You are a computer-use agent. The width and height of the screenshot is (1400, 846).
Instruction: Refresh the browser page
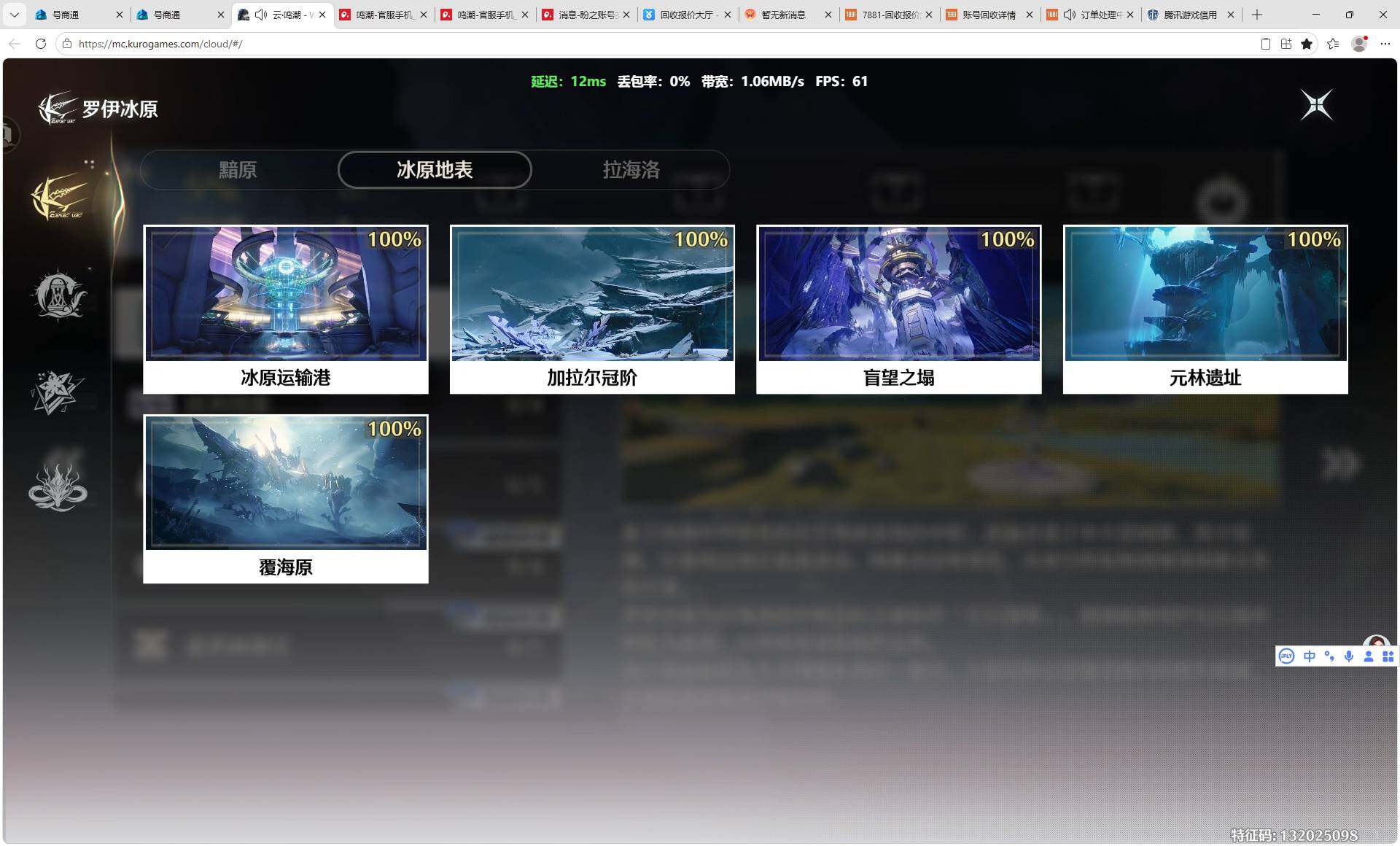click(x=41, y=44)
